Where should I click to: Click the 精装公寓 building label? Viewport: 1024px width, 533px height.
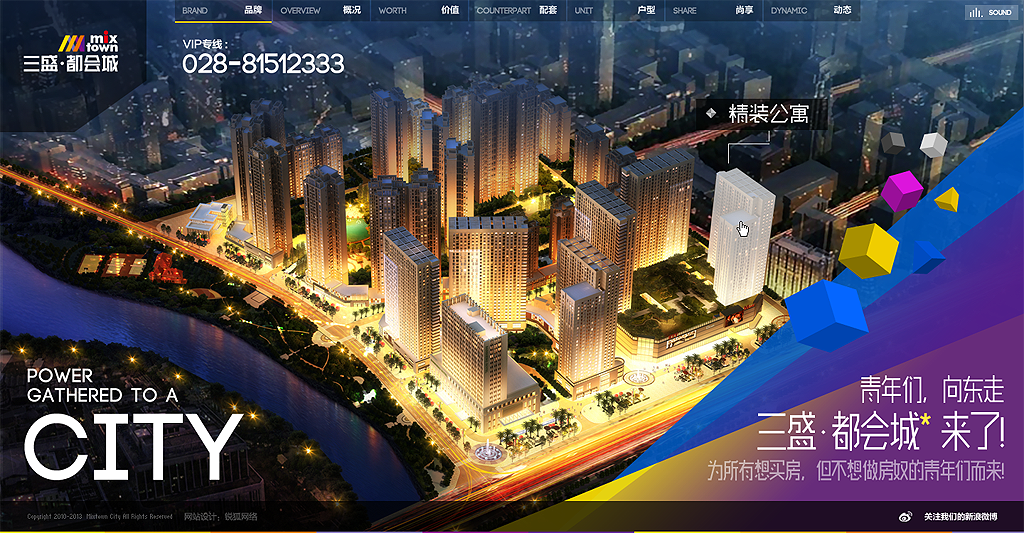coord(768,114)
